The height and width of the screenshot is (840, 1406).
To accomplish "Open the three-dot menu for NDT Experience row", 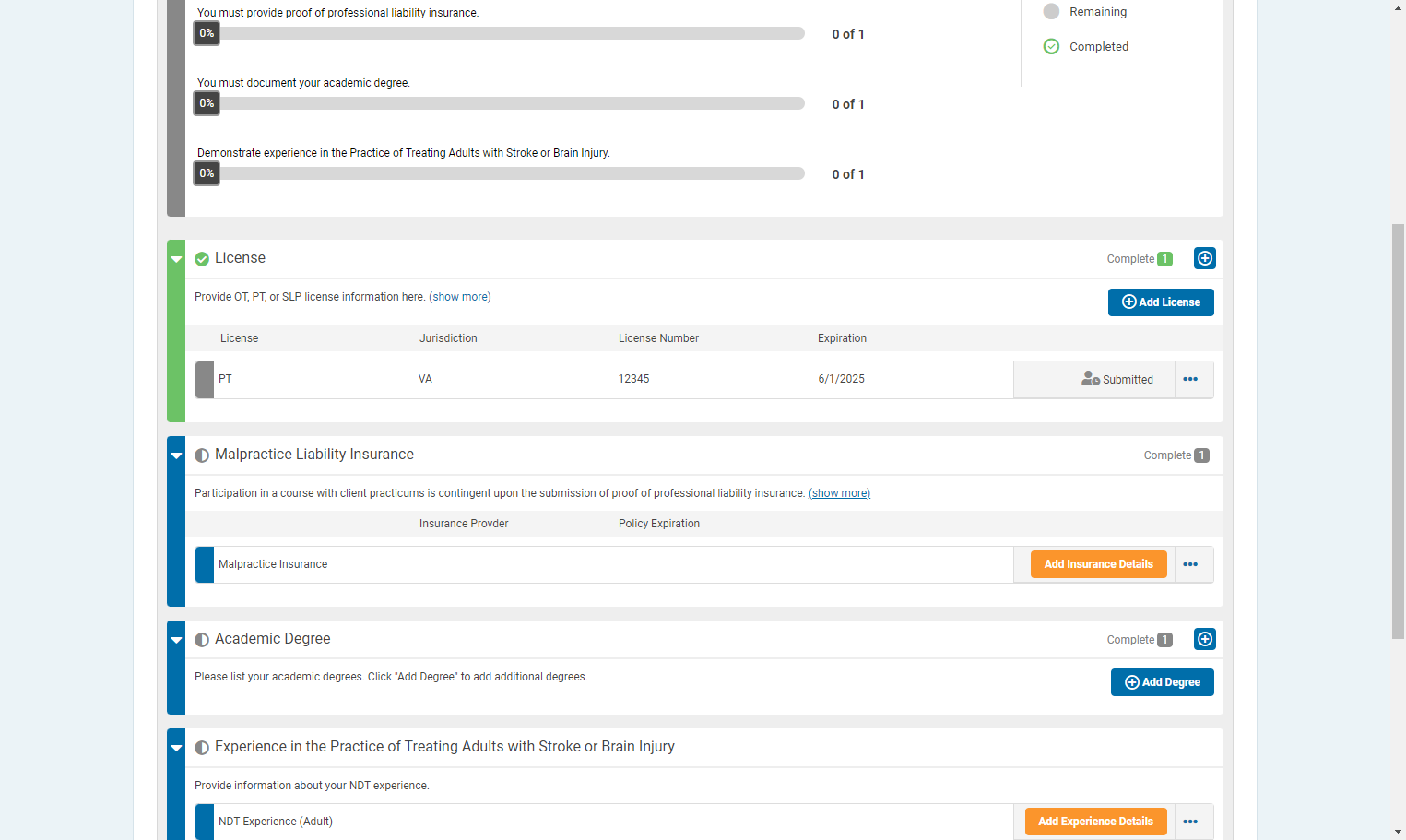I will tap(1190, 822).
